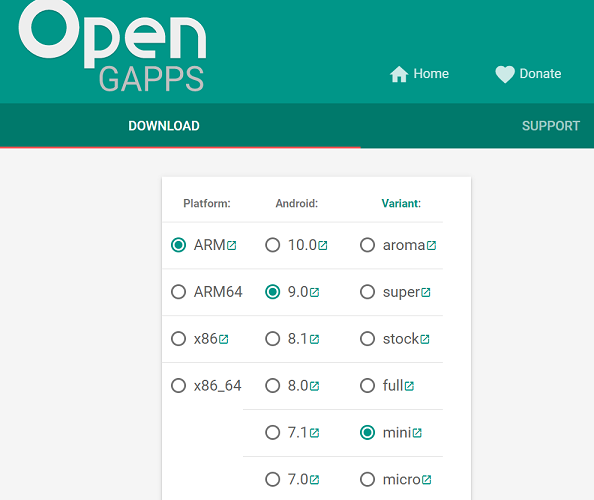The image size is (594, 500).
Task: Switch to the DOWNLOAD tab
Action: coord(164,126)
